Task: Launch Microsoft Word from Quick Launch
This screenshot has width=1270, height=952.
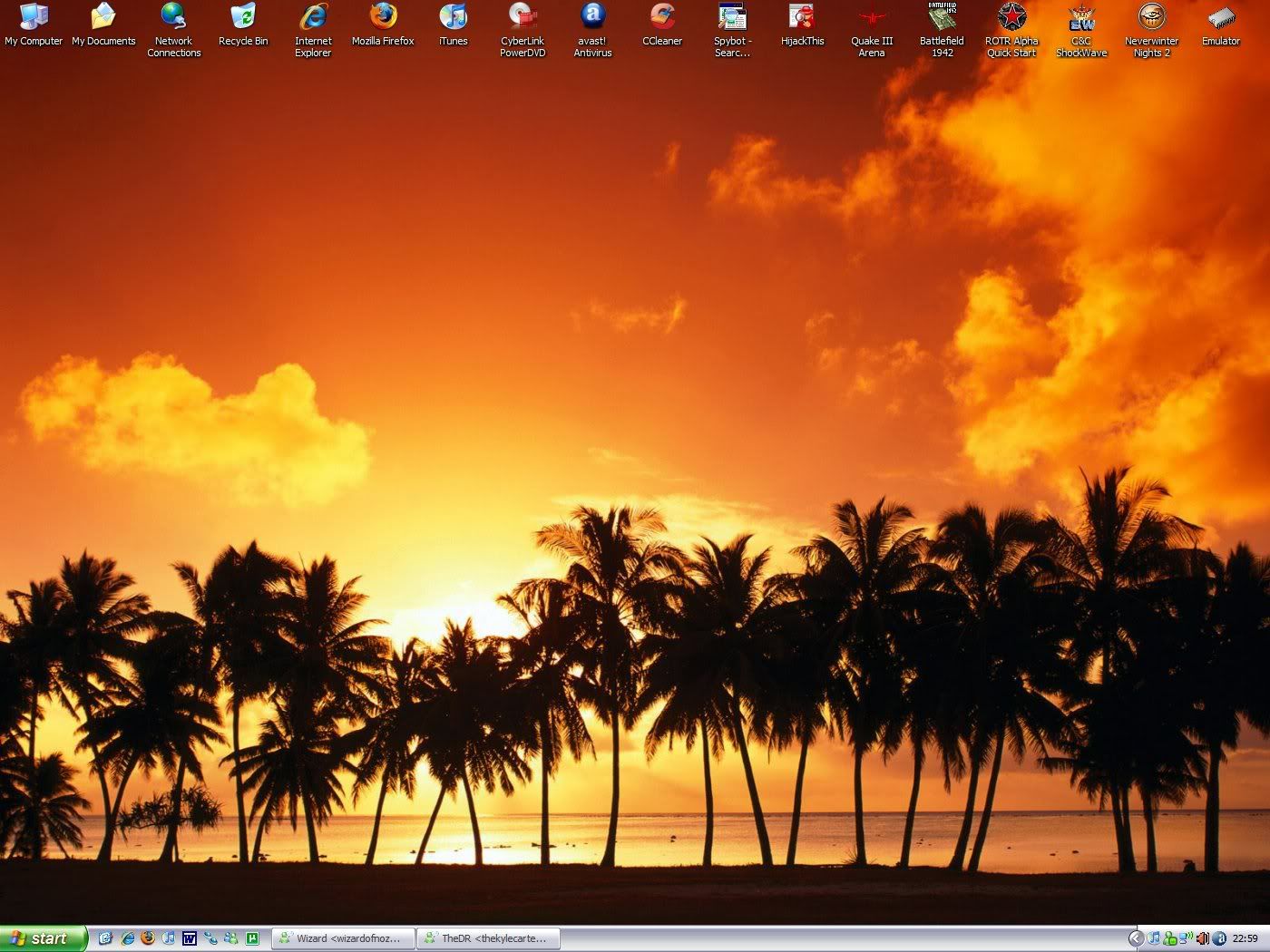Action: 190,938
